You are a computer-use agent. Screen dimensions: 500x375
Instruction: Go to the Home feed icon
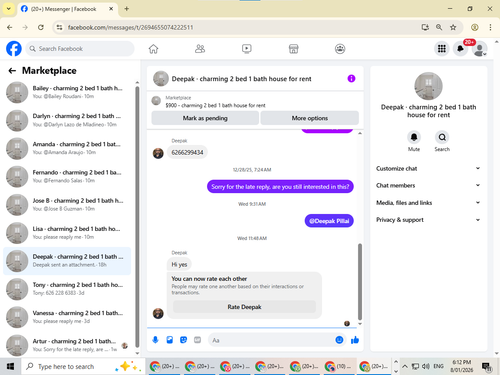tap(153, 49)
